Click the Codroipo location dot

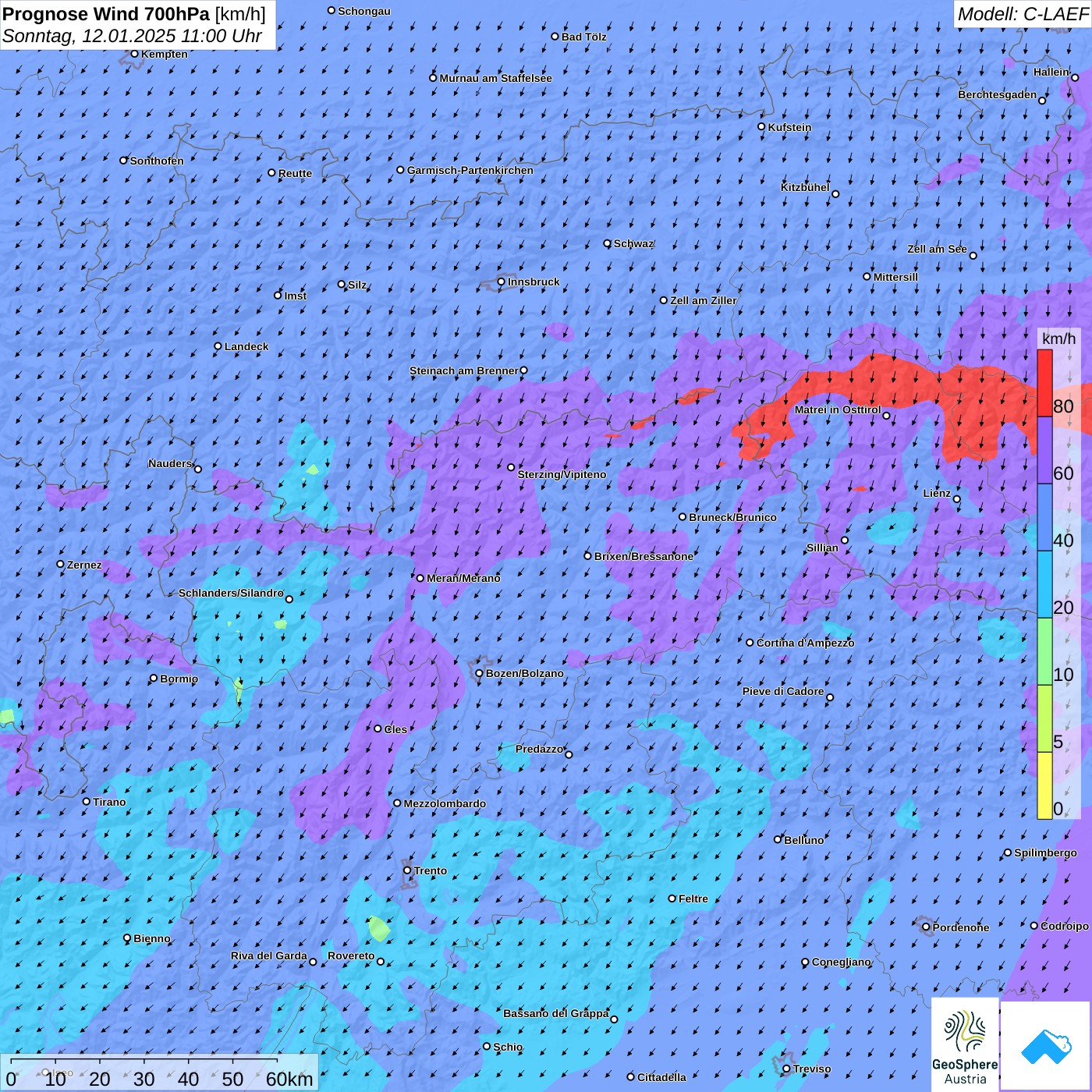click(1034, 926)
